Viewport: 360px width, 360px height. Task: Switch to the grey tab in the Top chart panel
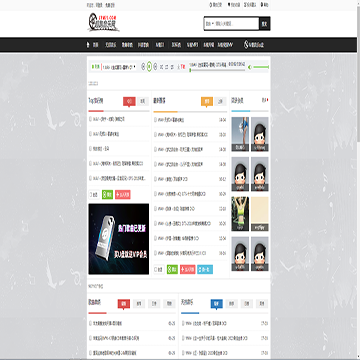pos(143,101)
